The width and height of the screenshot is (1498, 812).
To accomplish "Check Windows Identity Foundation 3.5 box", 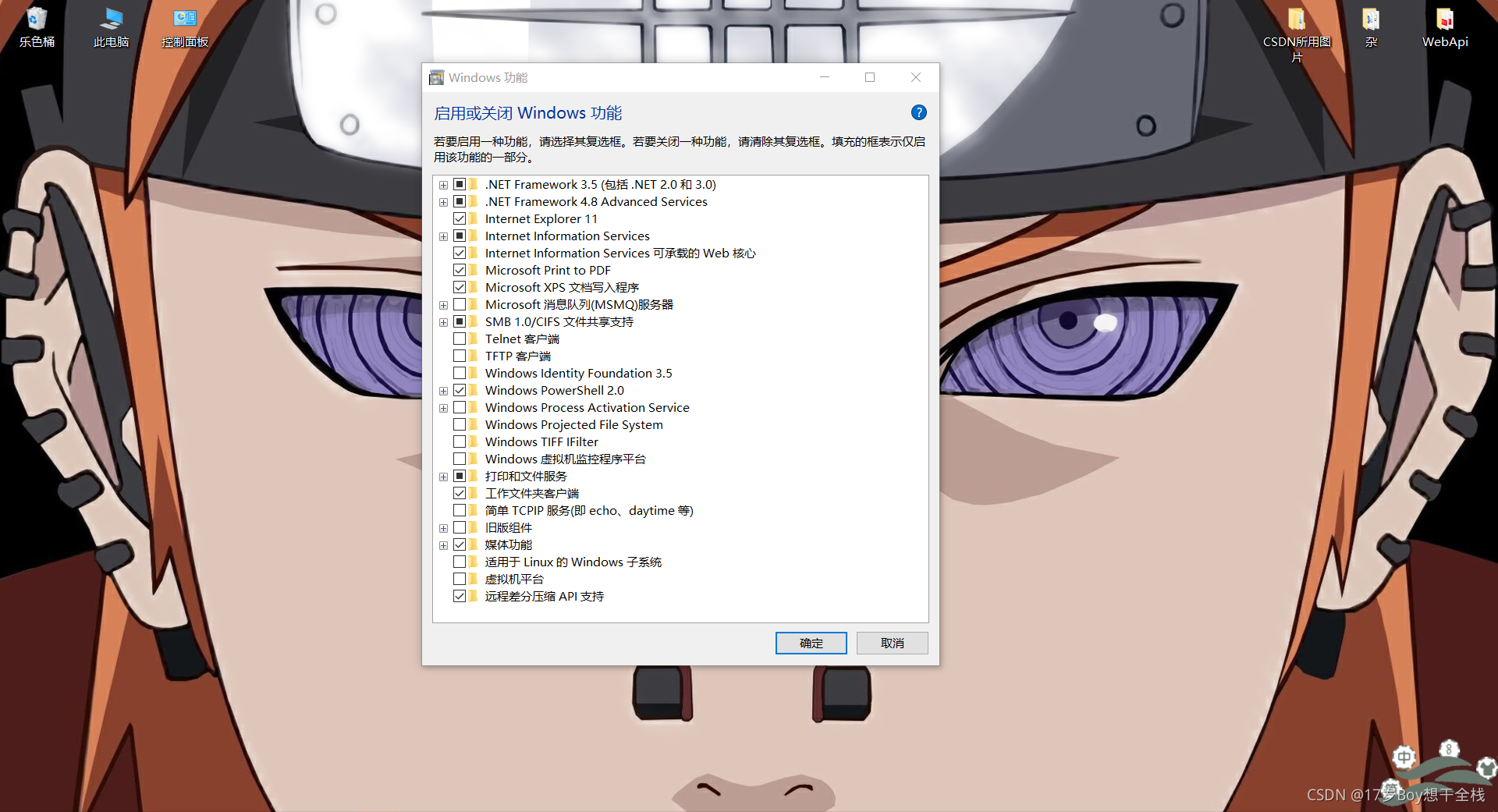I will (x=460, y=373).
